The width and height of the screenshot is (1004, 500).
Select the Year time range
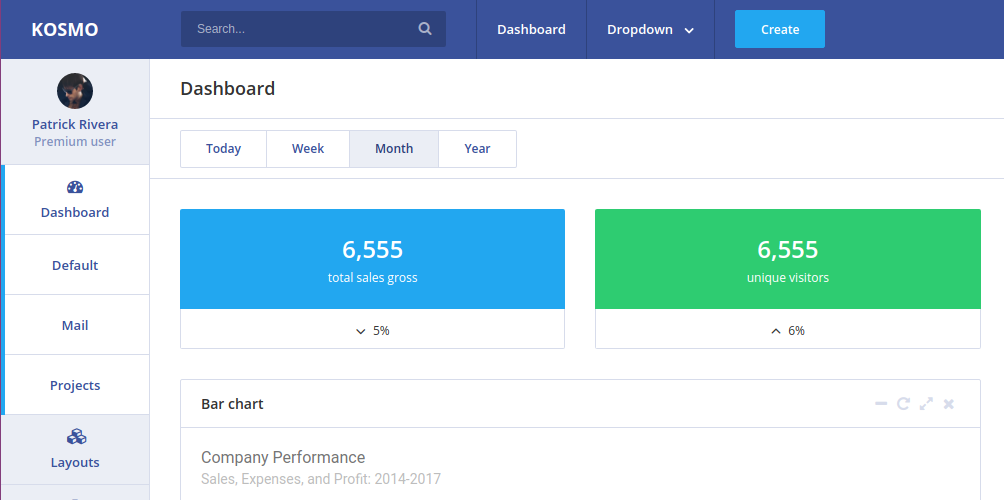[477, 149]
